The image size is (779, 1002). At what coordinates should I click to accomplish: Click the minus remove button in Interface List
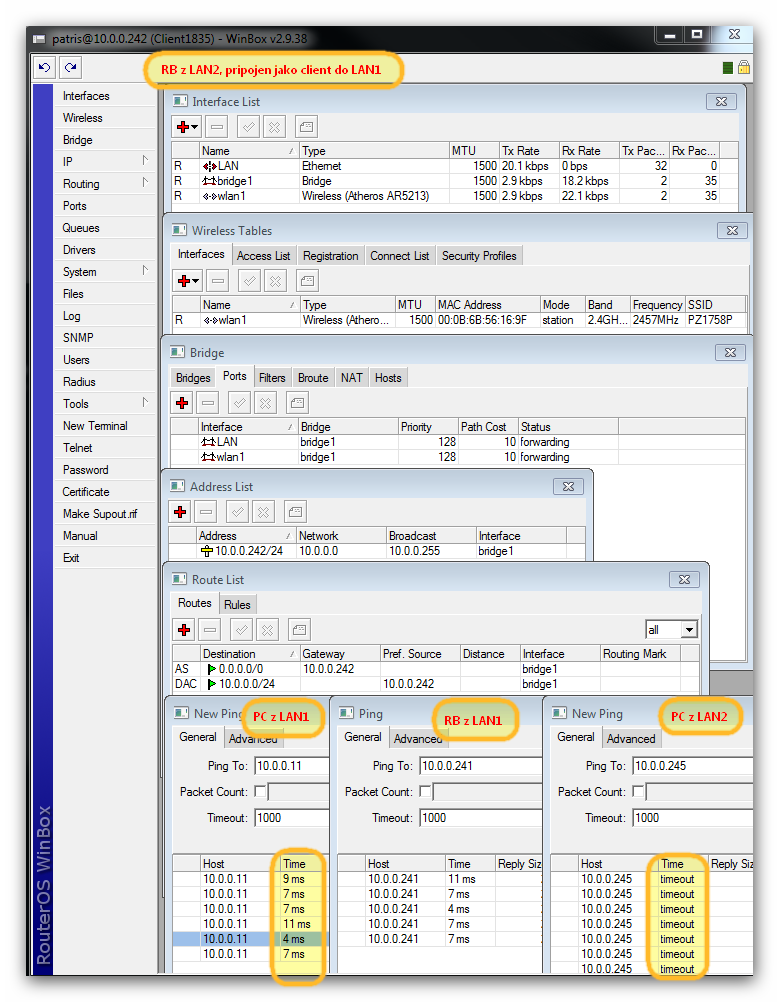click(x=217, y=127)
